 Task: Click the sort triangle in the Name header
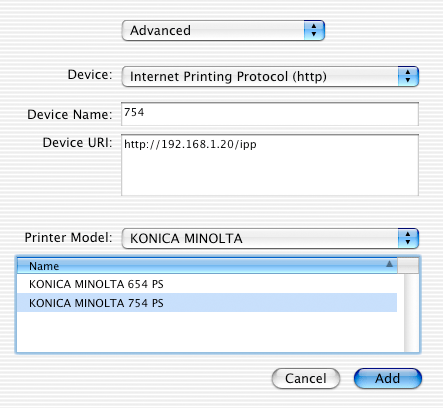click(389, 264)
